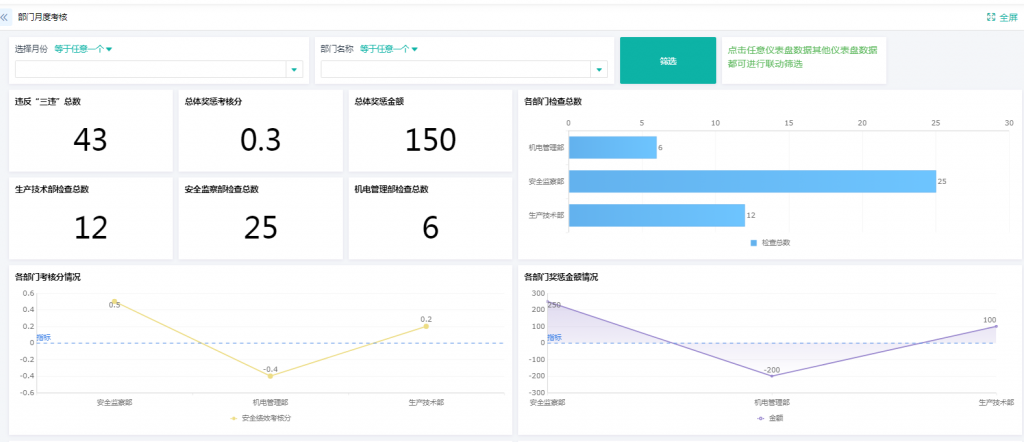
Task: Click the 总体奖惩考核分 value 0.3
Action: tap(260, 140)
